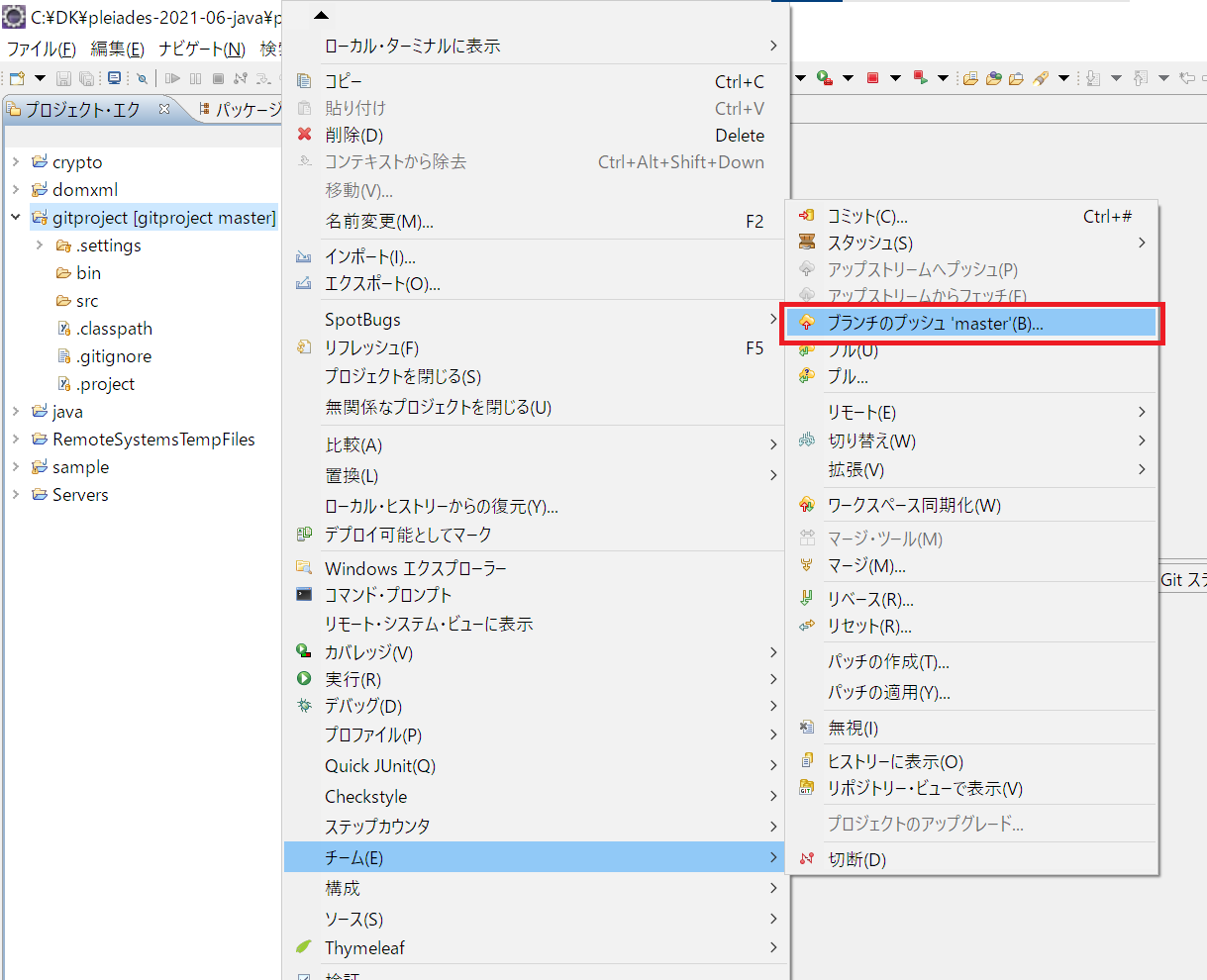This screenshot has width=1207, height=980.
Task: Expand the sample project node
Action: (16, 467)
